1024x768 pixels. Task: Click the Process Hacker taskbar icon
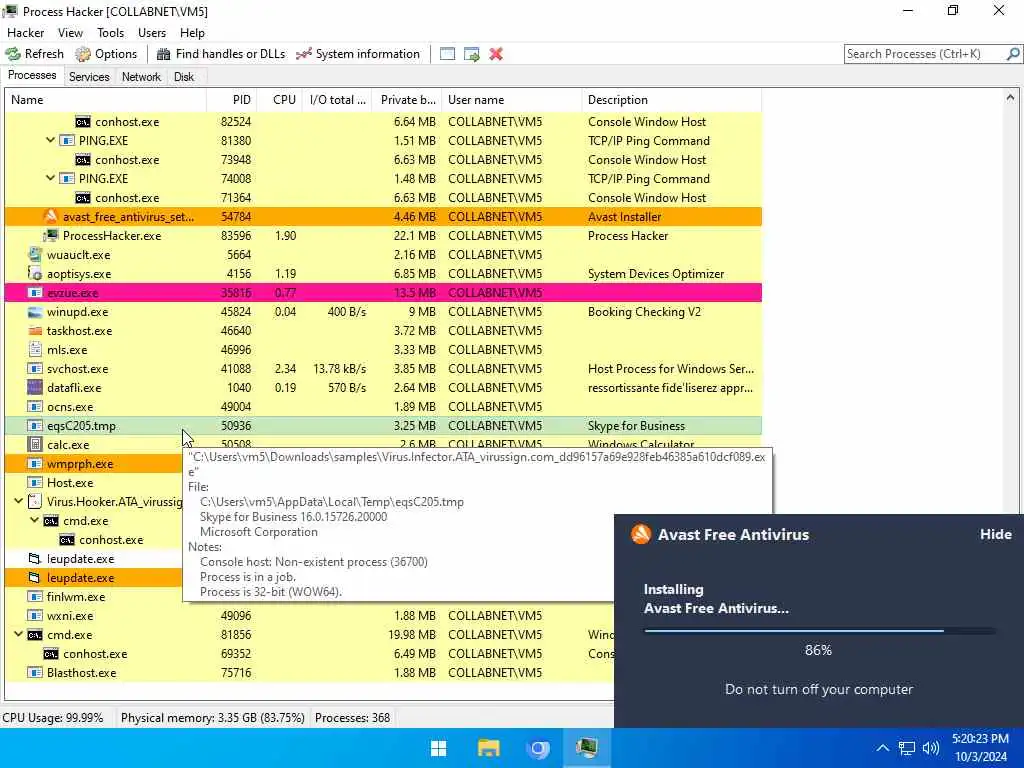point(586,748)
